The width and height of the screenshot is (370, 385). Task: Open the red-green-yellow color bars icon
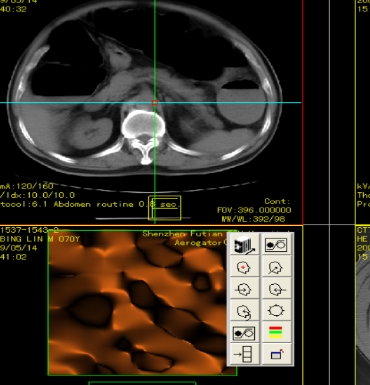[276, 333]
